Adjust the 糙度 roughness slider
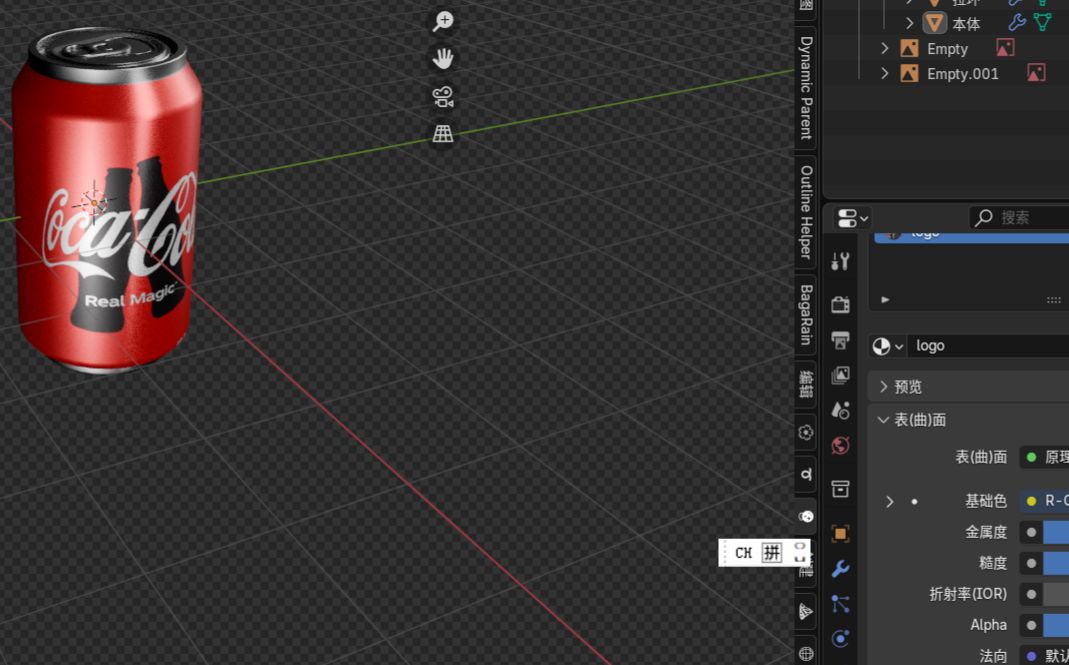 [1056, 563]
